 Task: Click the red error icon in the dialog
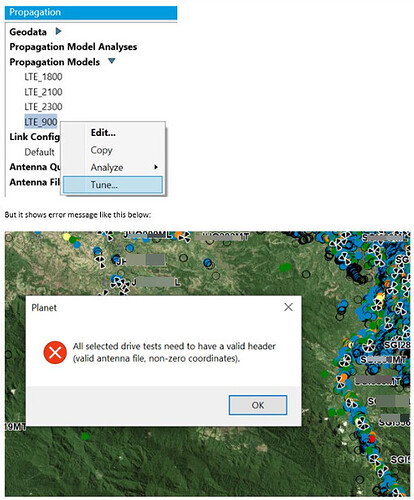pyautogui.click(x=55, y=352)
